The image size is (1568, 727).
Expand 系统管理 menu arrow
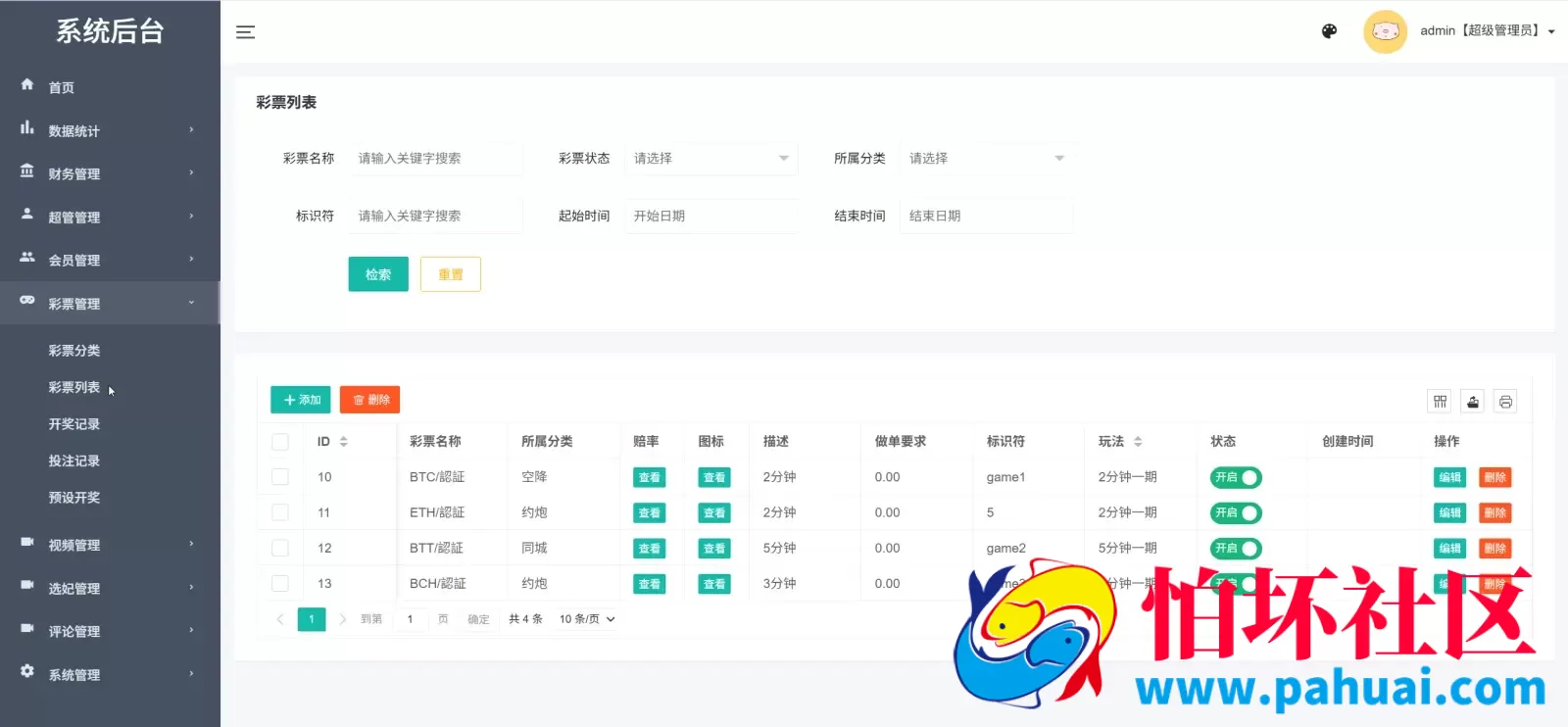click(191, 674)
